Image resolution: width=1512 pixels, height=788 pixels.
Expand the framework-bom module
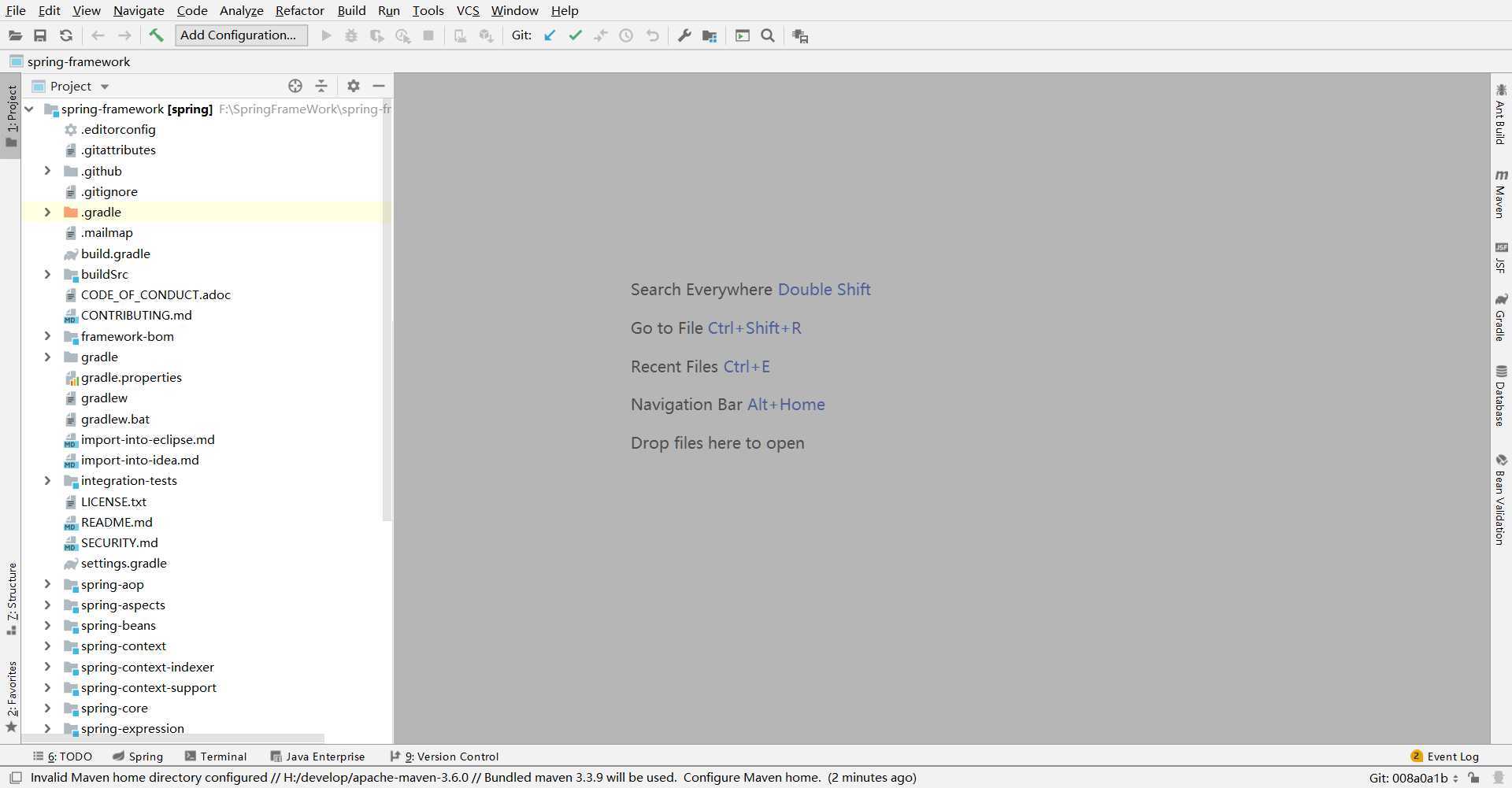[47, 336]
